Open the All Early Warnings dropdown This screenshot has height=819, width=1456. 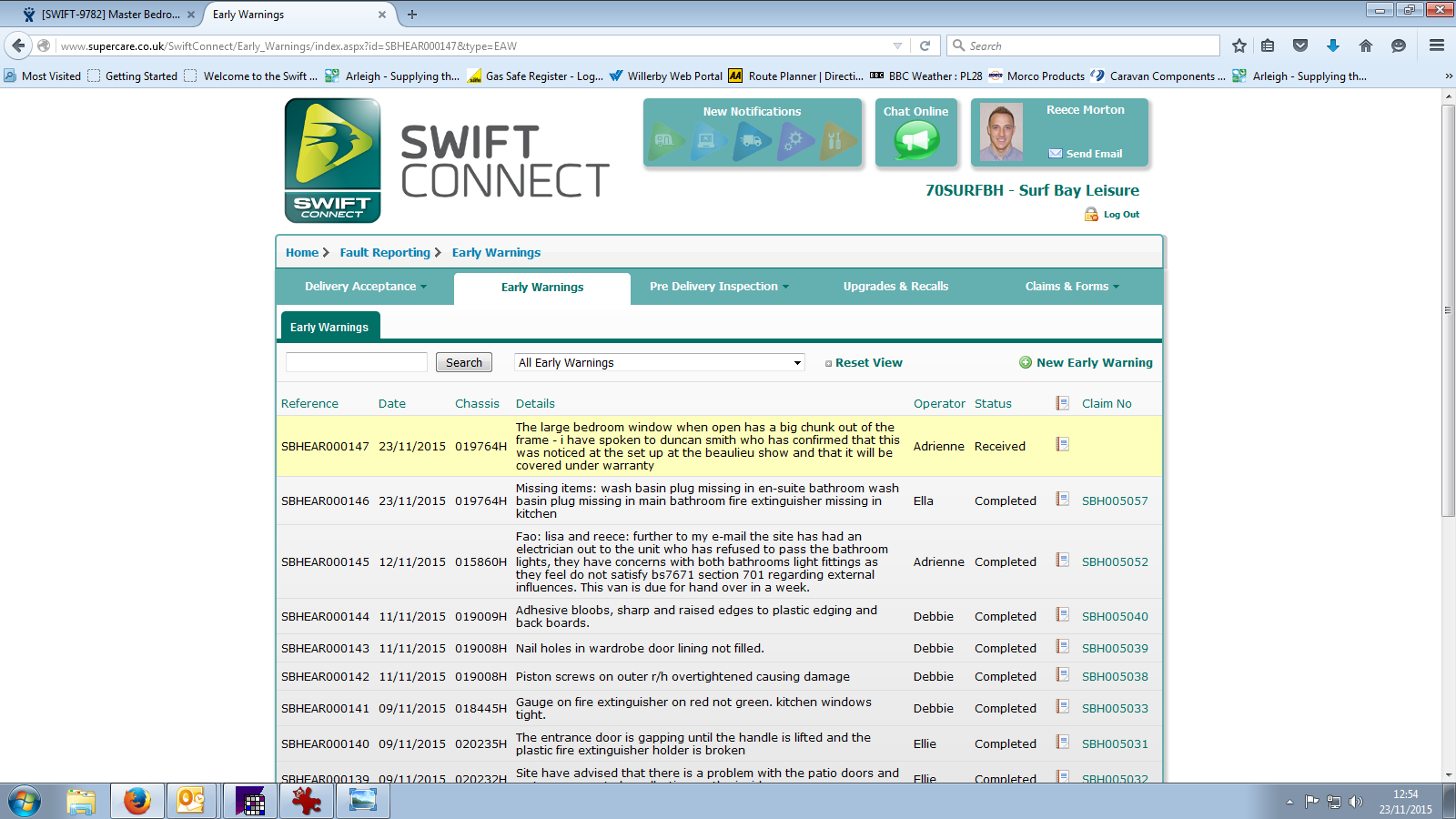pyautogui.click(x=659, y=362)
